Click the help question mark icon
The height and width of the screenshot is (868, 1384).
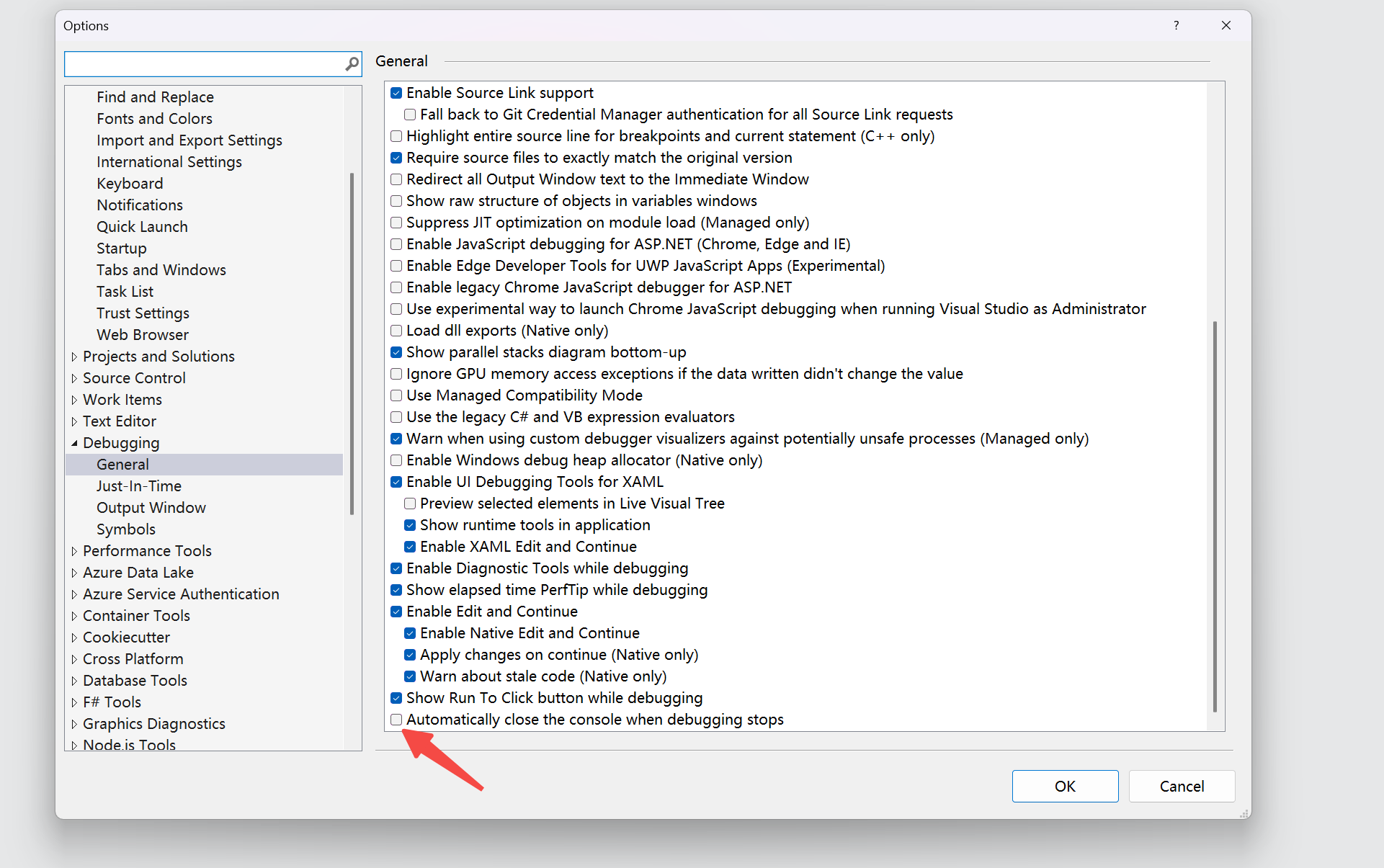pyautogui.click(x=1176, y=25)
